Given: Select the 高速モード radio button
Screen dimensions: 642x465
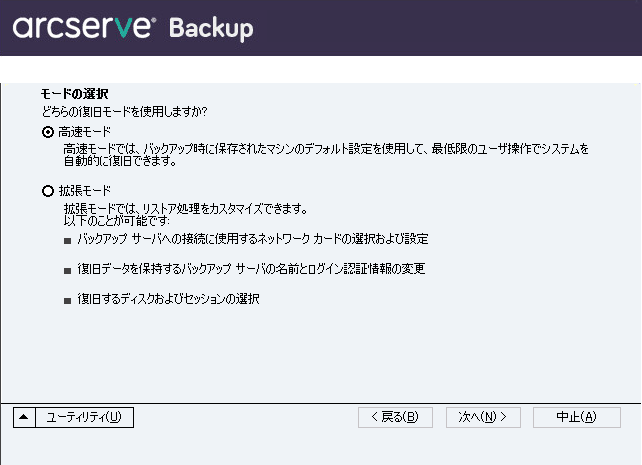Looking at the screenshot, I should [x=48, y=132].
